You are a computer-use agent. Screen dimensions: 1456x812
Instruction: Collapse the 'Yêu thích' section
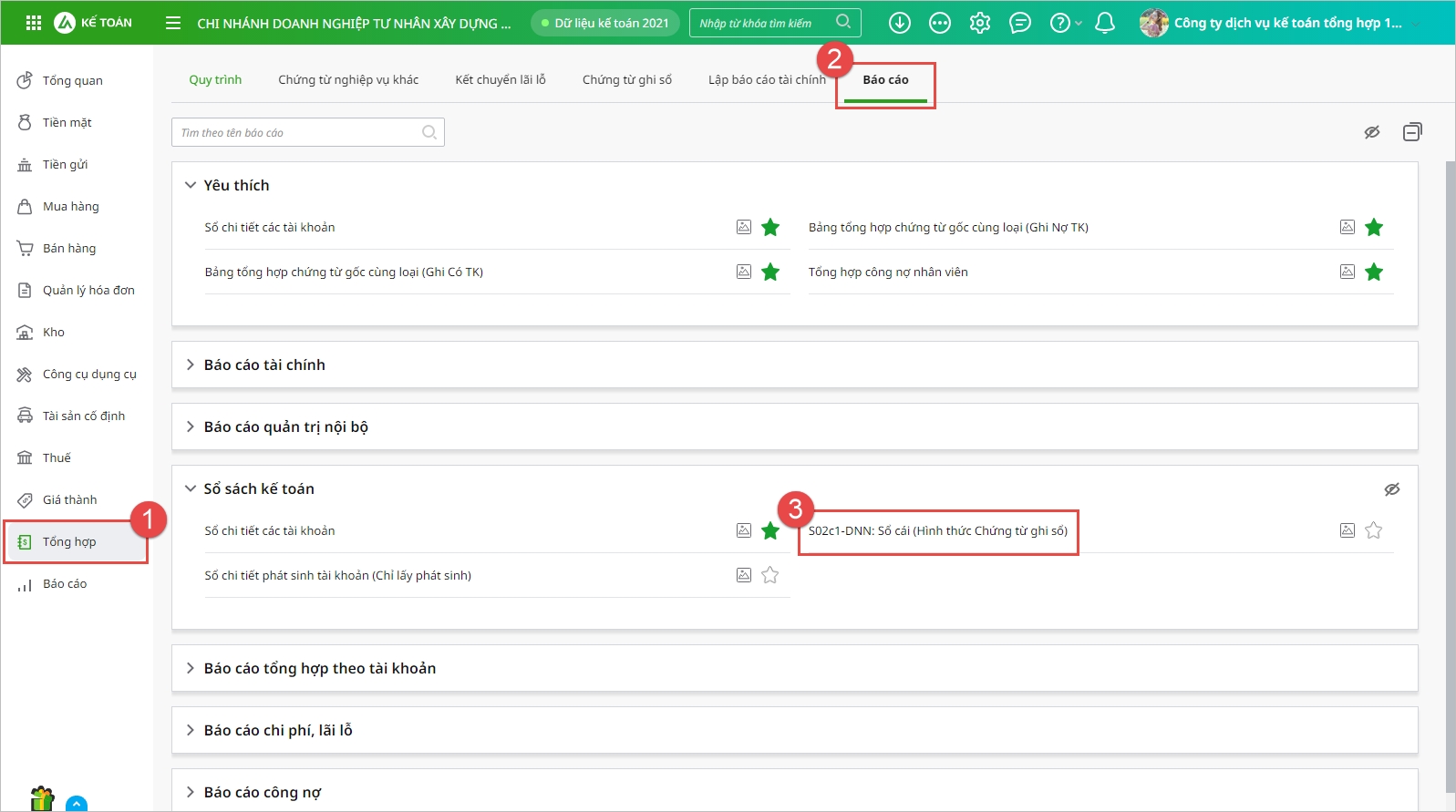coord(191,185)
